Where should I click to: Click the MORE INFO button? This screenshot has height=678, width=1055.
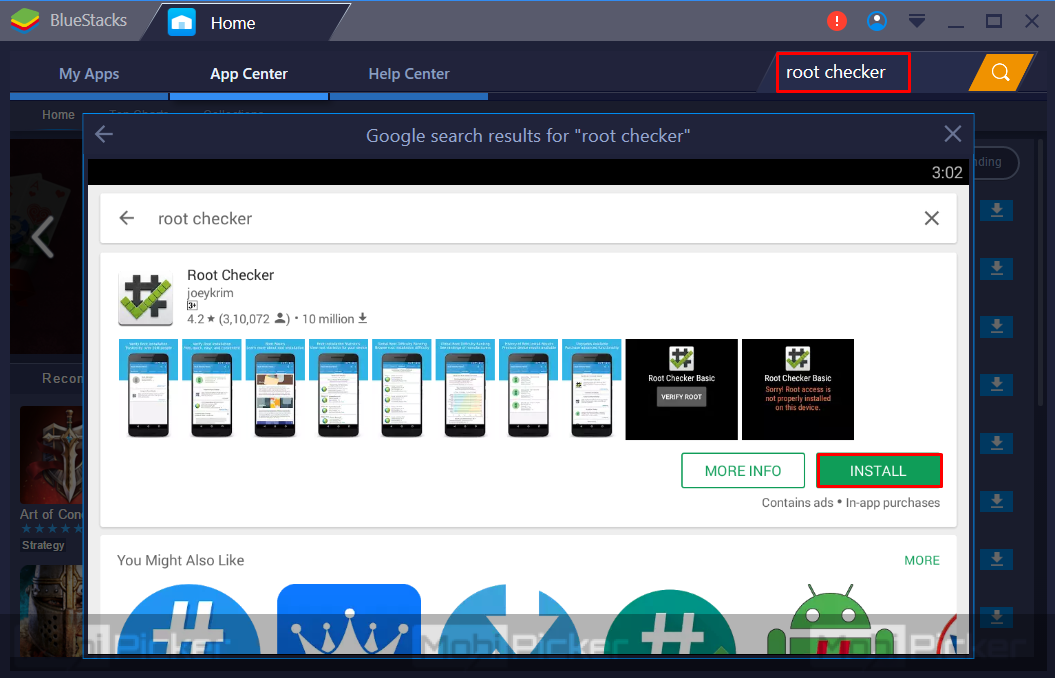tap(743, 470)
